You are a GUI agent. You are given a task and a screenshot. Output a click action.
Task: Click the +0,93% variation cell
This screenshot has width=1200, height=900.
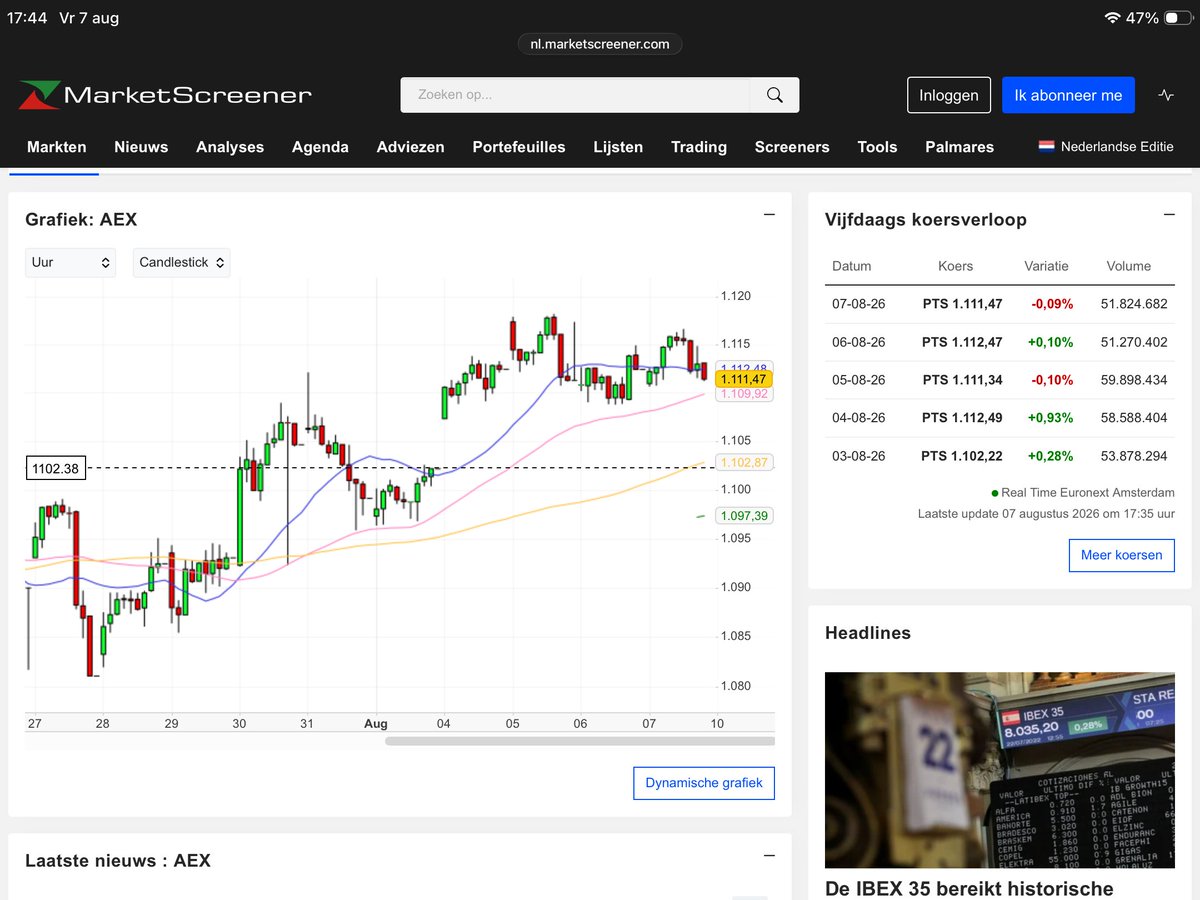1050,418
